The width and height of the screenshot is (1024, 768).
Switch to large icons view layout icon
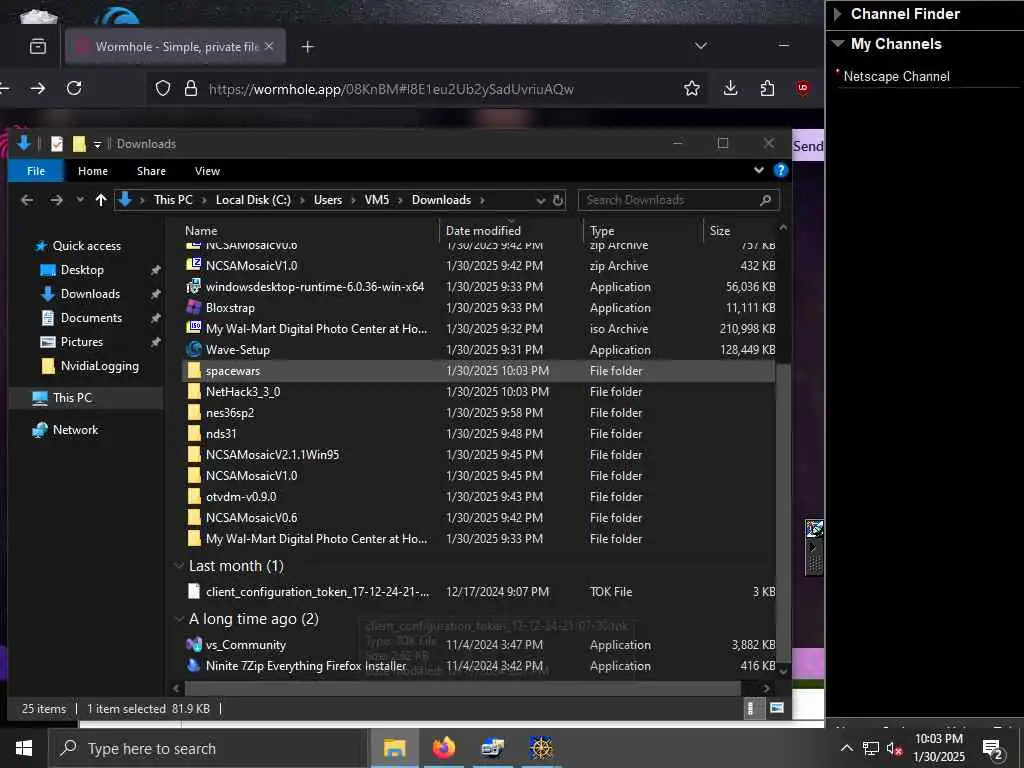[776, 708]
